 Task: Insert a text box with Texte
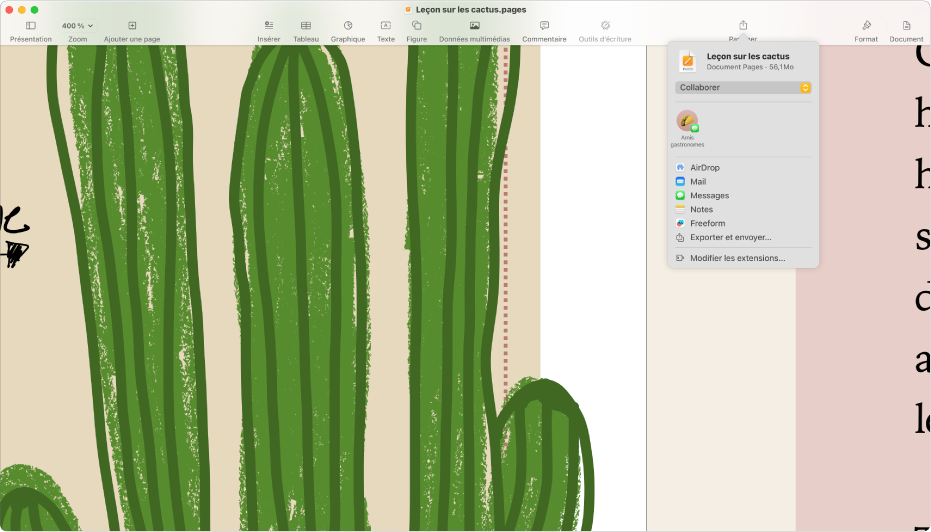point(385,30)
